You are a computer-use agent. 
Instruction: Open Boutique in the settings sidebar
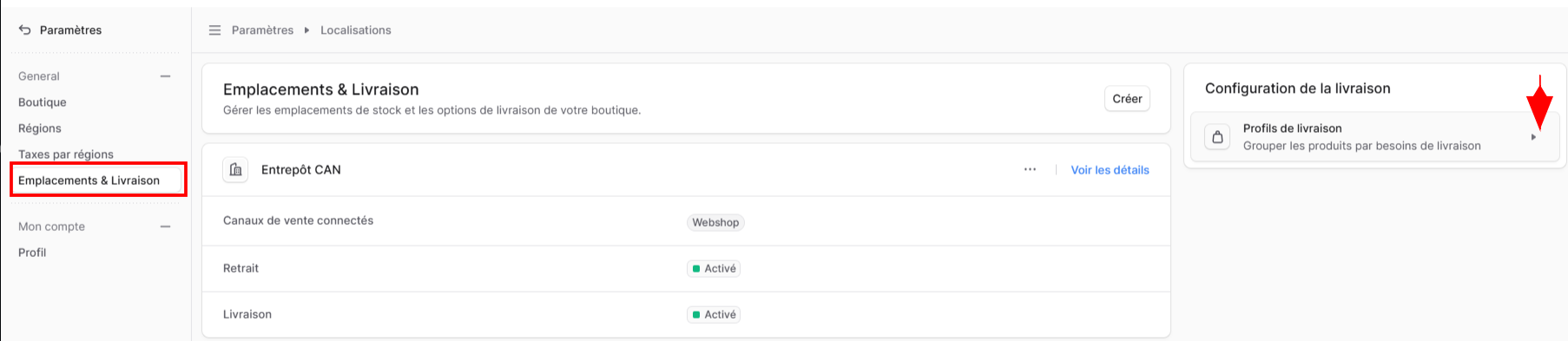pyautogui.click(x=43, y=102)
